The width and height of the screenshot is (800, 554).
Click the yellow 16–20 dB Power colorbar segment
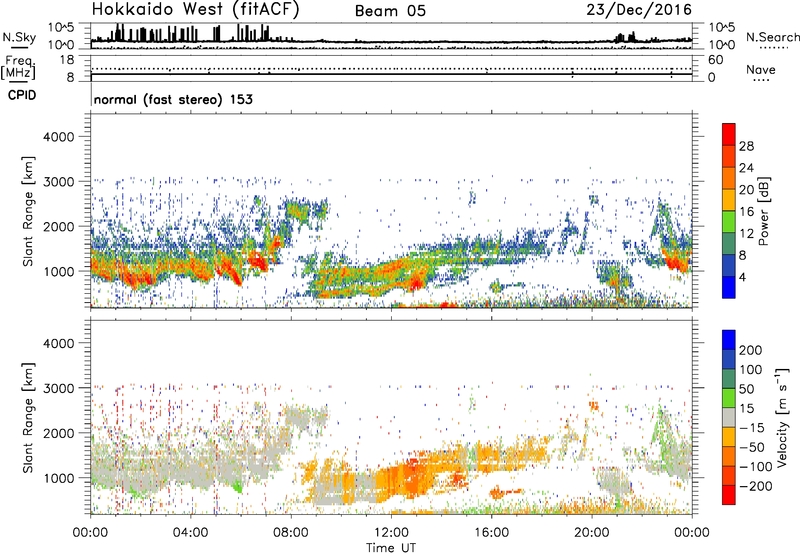pyautogui.click(x=729, y=199)
